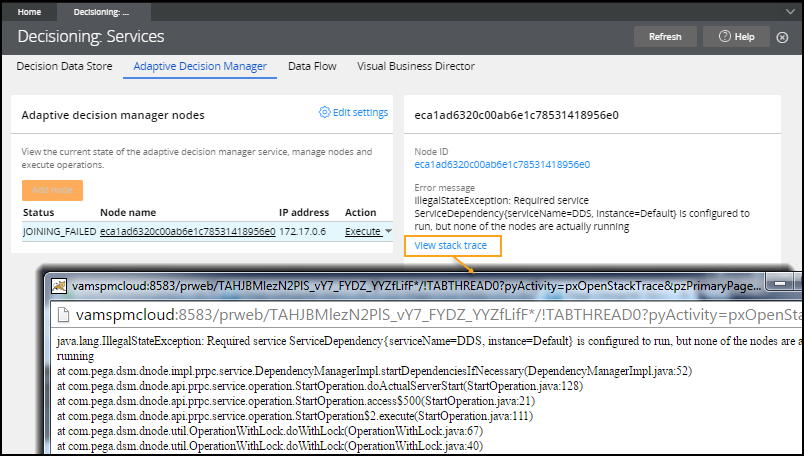Screen dimensions: 804x456
Task: Select the Adaptive Decision Manager tab
Action: click(x=200, y=66)
